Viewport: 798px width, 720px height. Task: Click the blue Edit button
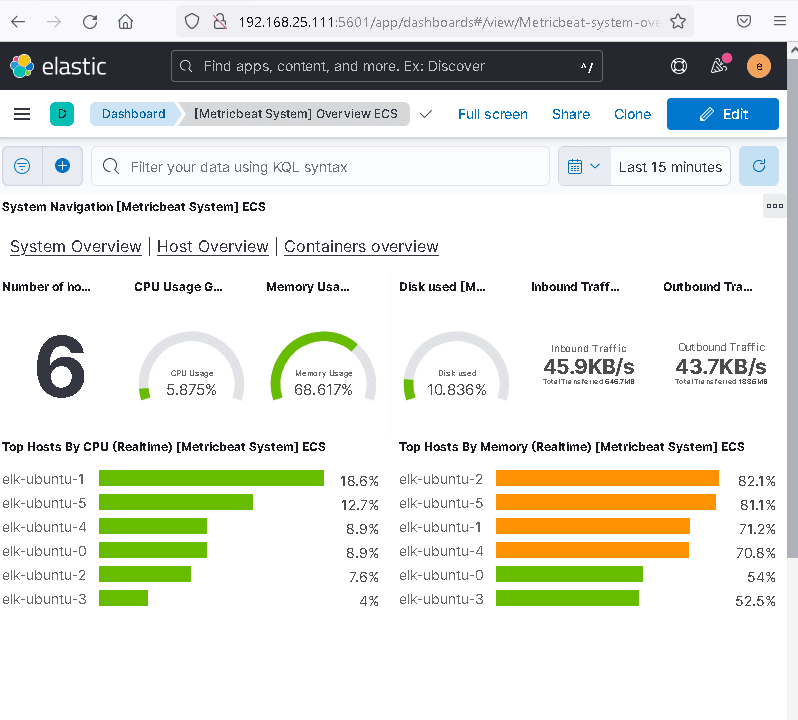pos(723,114)
